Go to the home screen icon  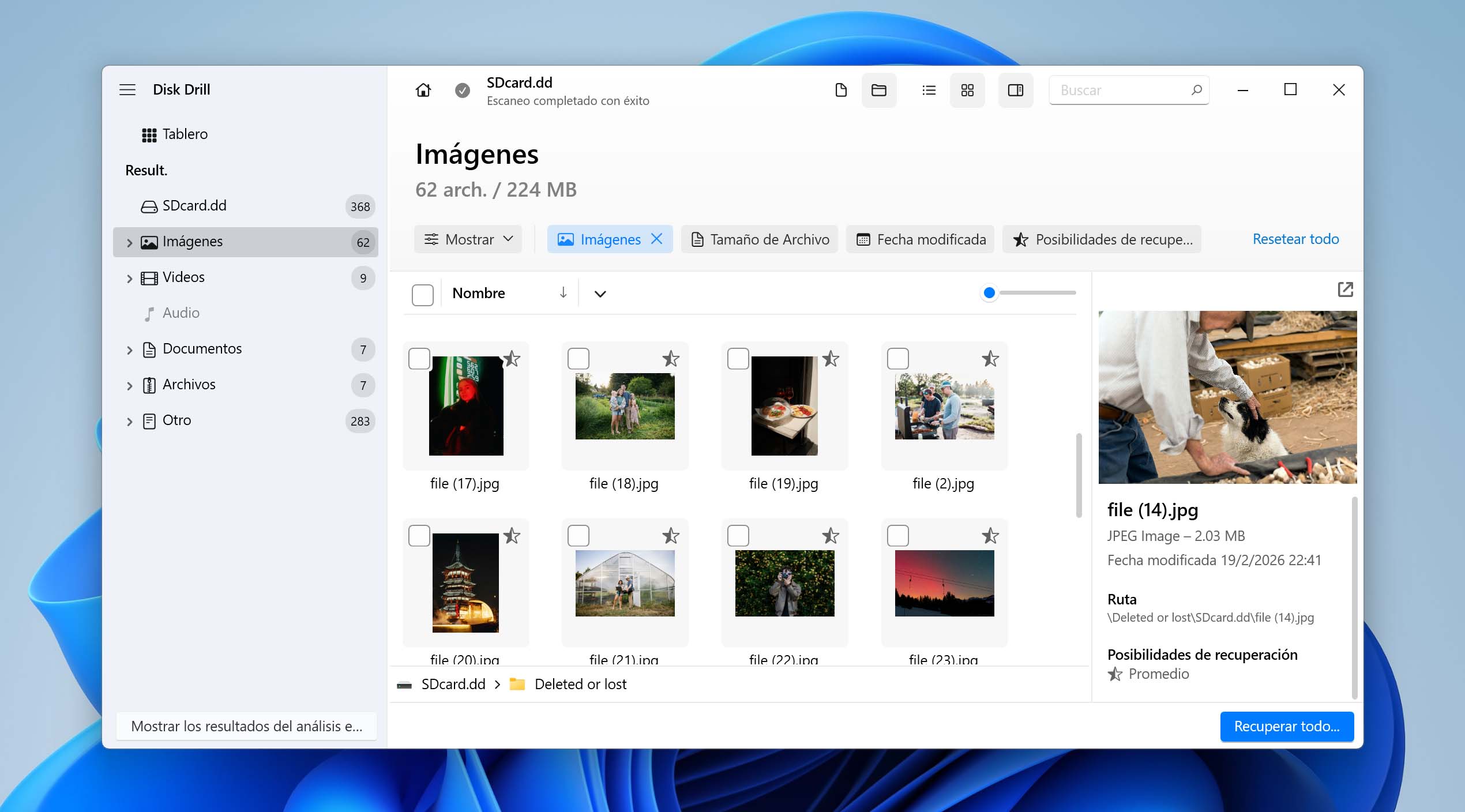click(423, 90)
